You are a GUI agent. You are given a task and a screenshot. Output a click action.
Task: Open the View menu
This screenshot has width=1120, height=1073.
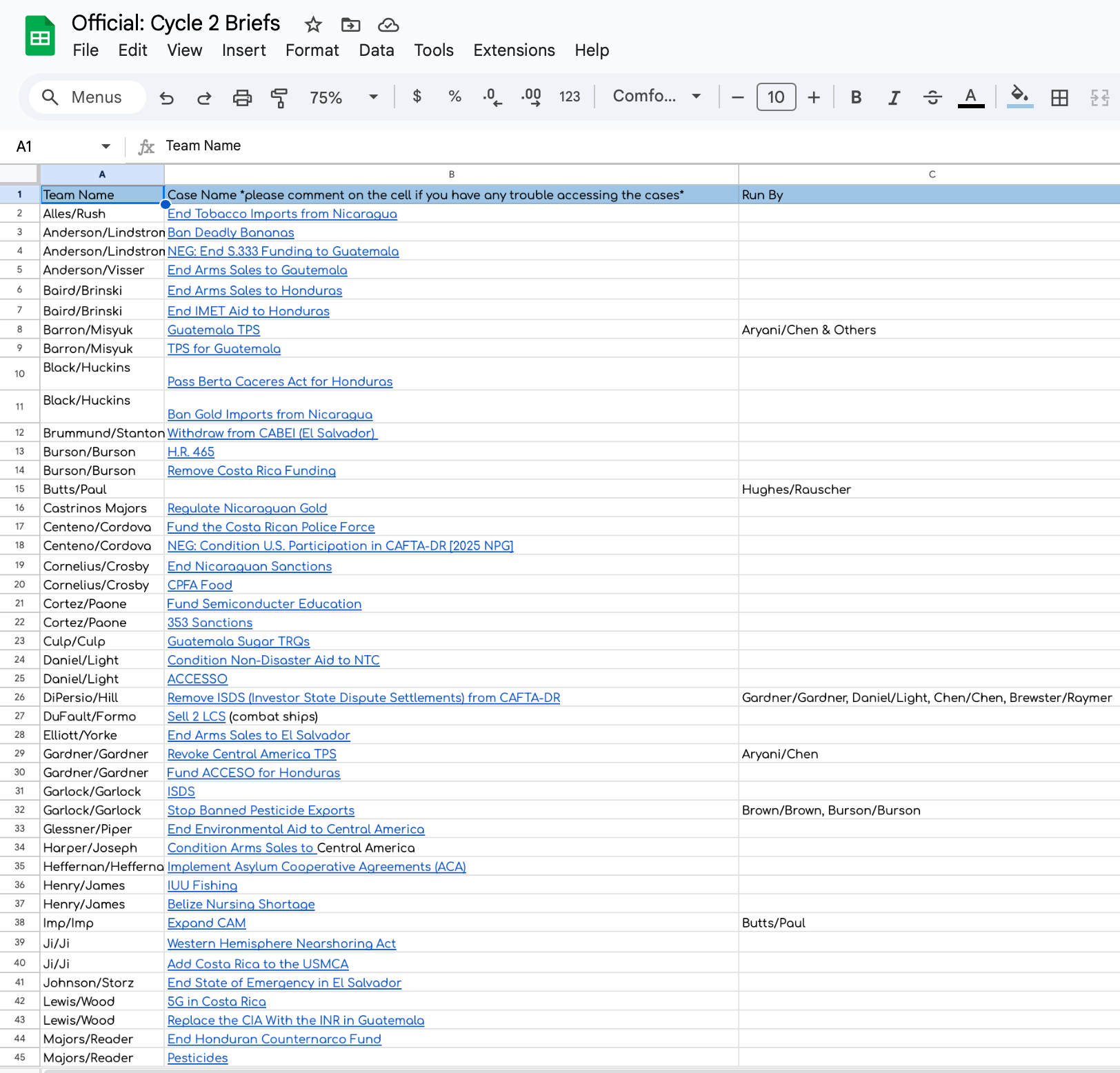click(x=185, y=50)
